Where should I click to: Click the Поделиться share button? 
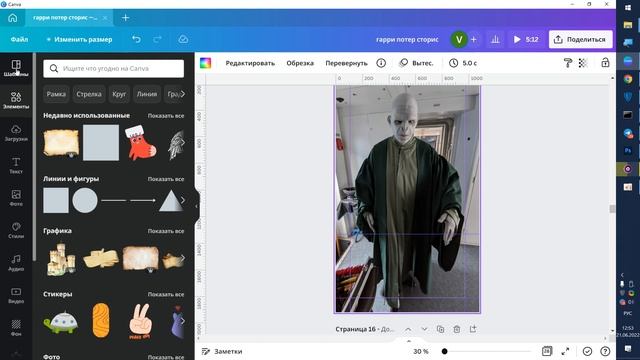[x=580, y=40]
